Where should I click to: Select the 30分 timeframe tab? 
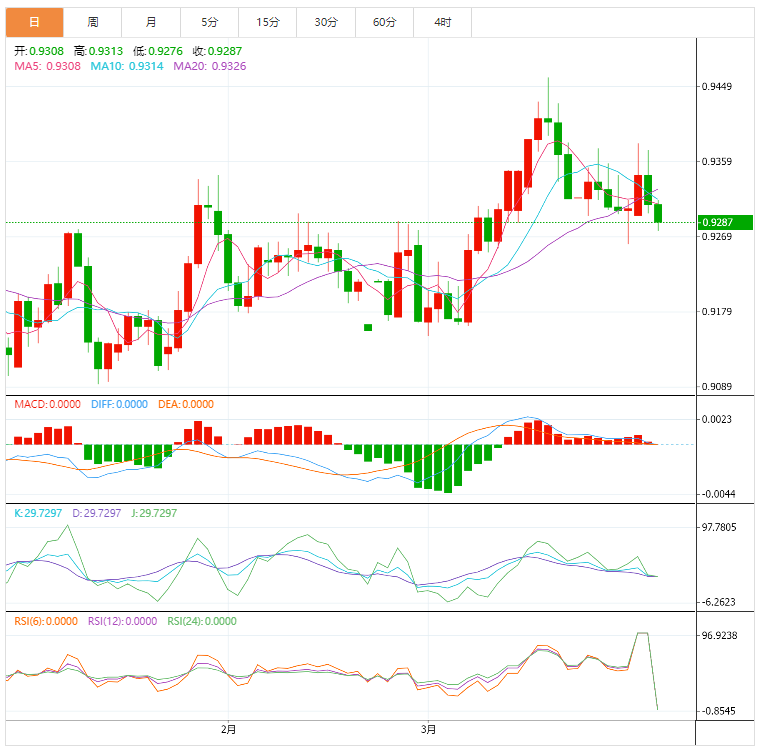(325, 21)
